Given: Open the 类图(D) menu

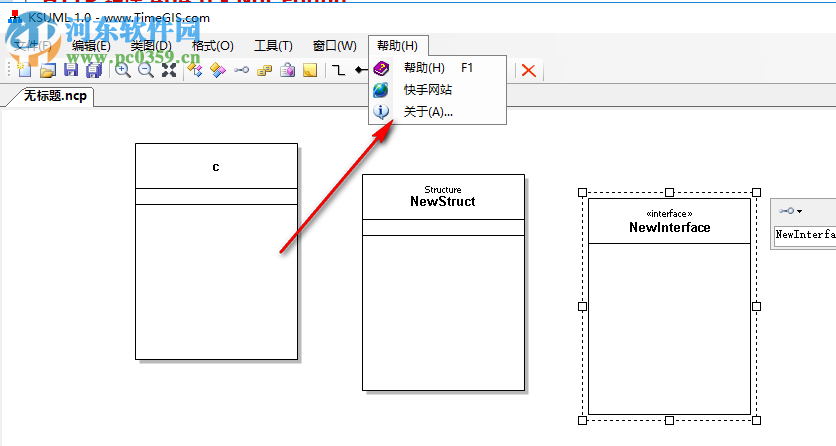Looking at the screenshot, I should 151,46.
